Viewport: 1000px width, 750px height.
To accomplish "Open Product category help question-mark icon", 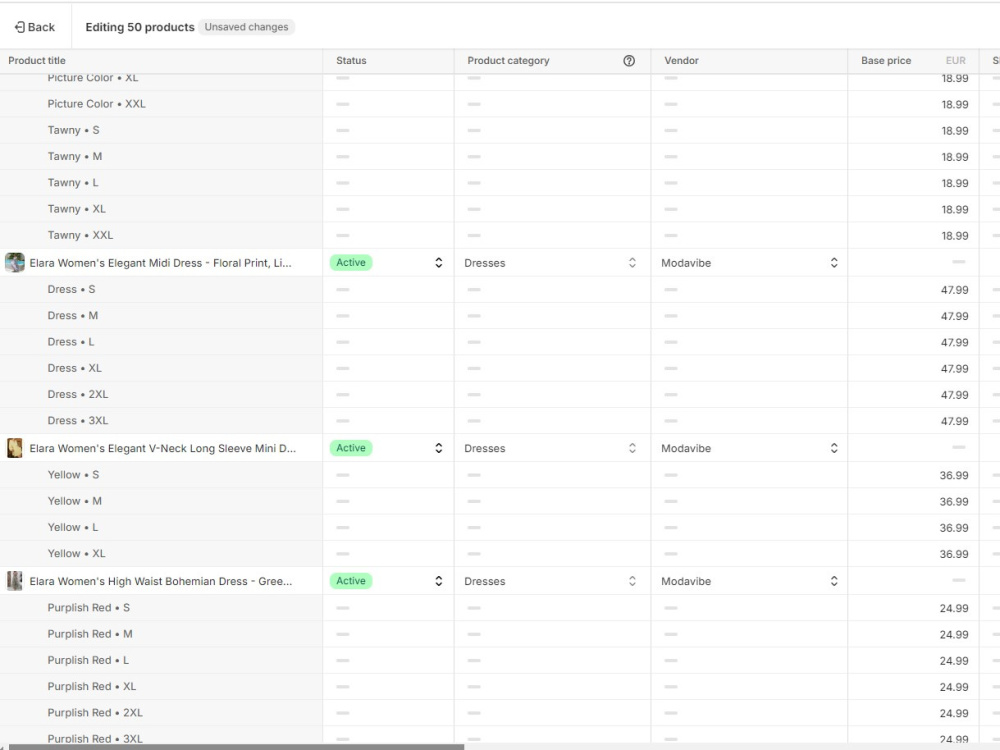I will click(629, 61).
